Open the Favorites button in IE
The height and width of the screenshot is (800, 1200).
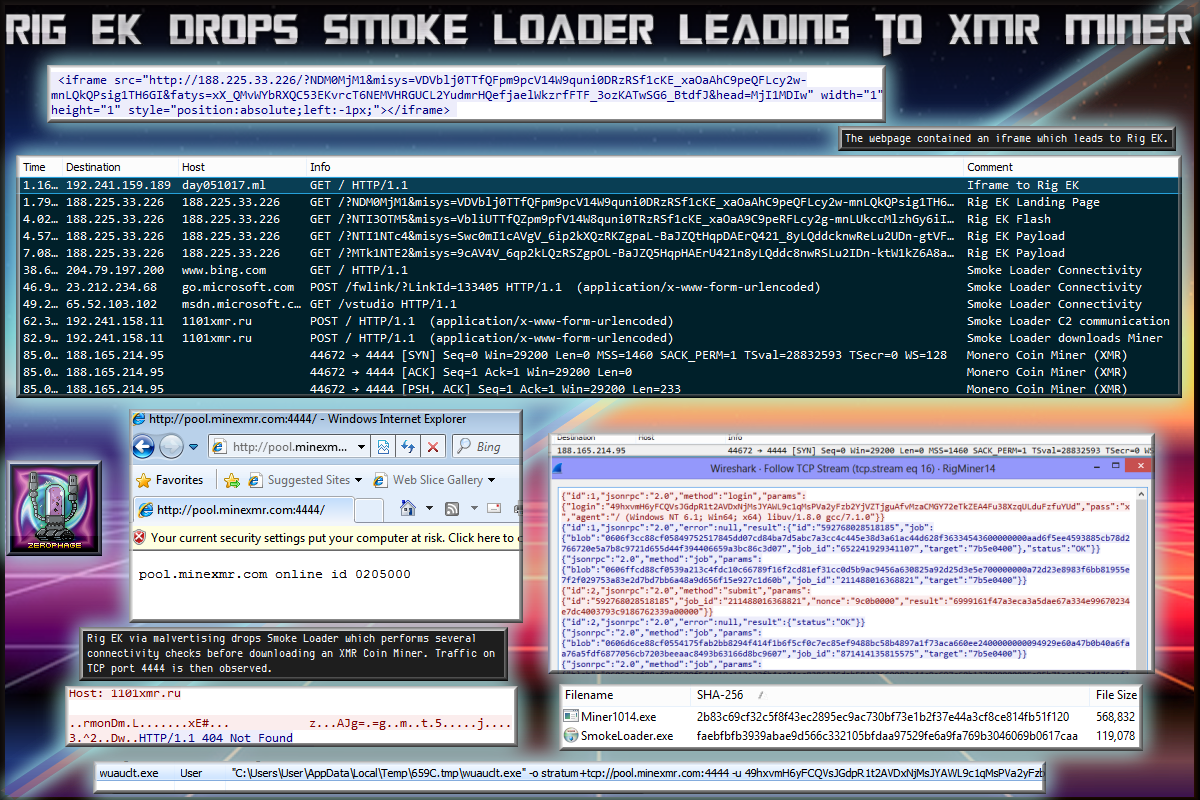(170, 480)
